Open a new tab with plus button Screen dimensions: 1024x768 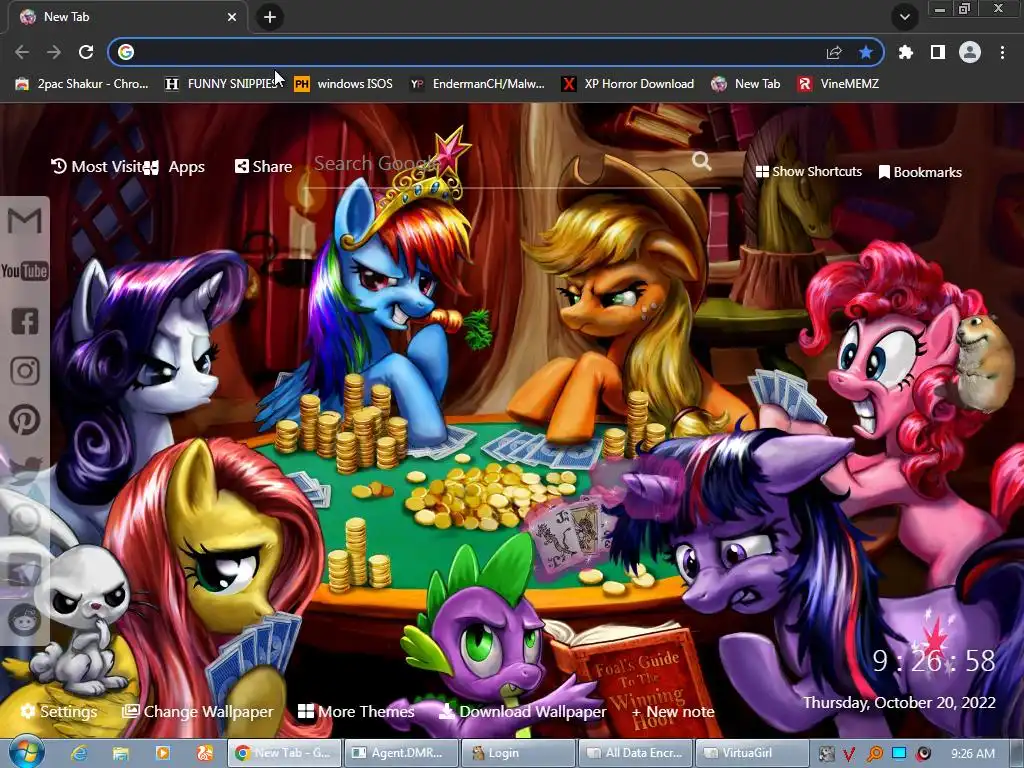(x=270, y=17)
